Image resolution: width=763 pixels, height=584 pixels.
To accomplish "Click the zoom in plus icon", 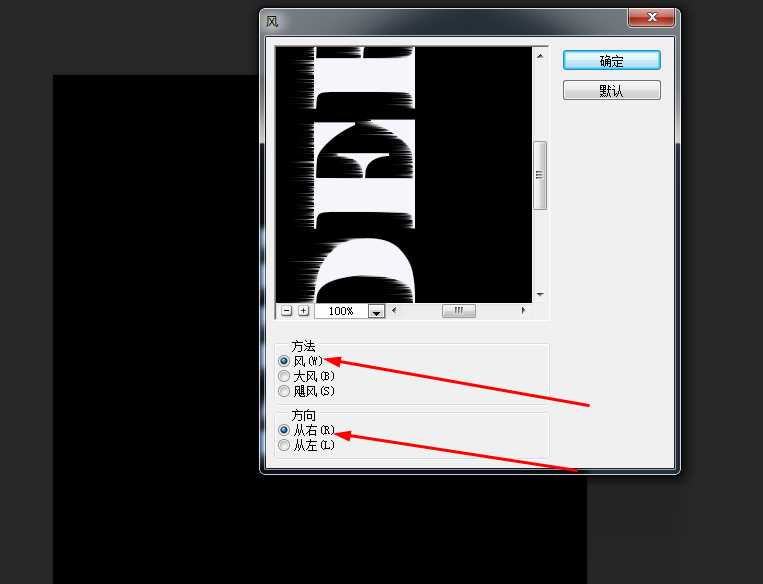I will [x=303, y=311].
